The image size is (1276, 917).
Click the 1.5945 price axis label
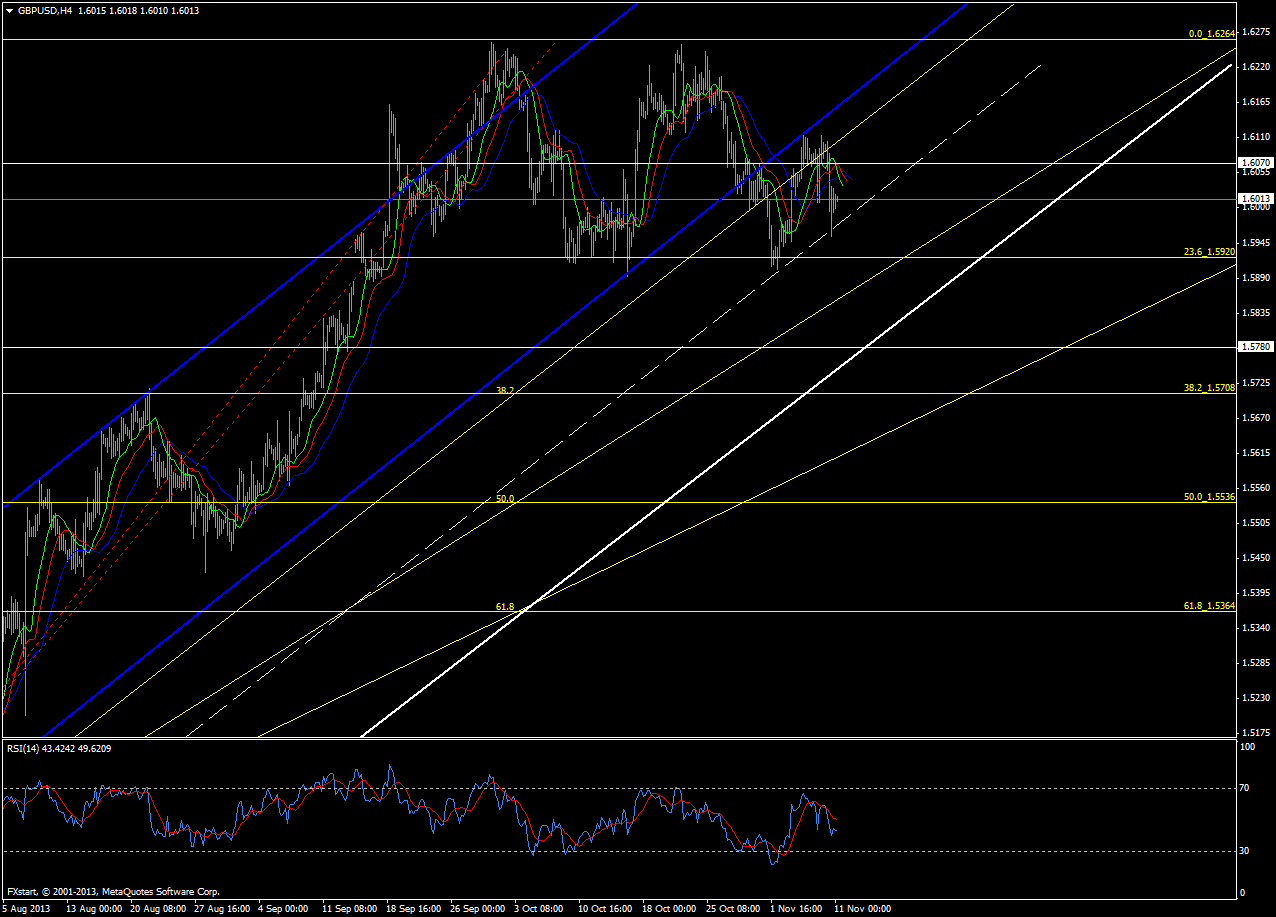tap(1257, 242)
